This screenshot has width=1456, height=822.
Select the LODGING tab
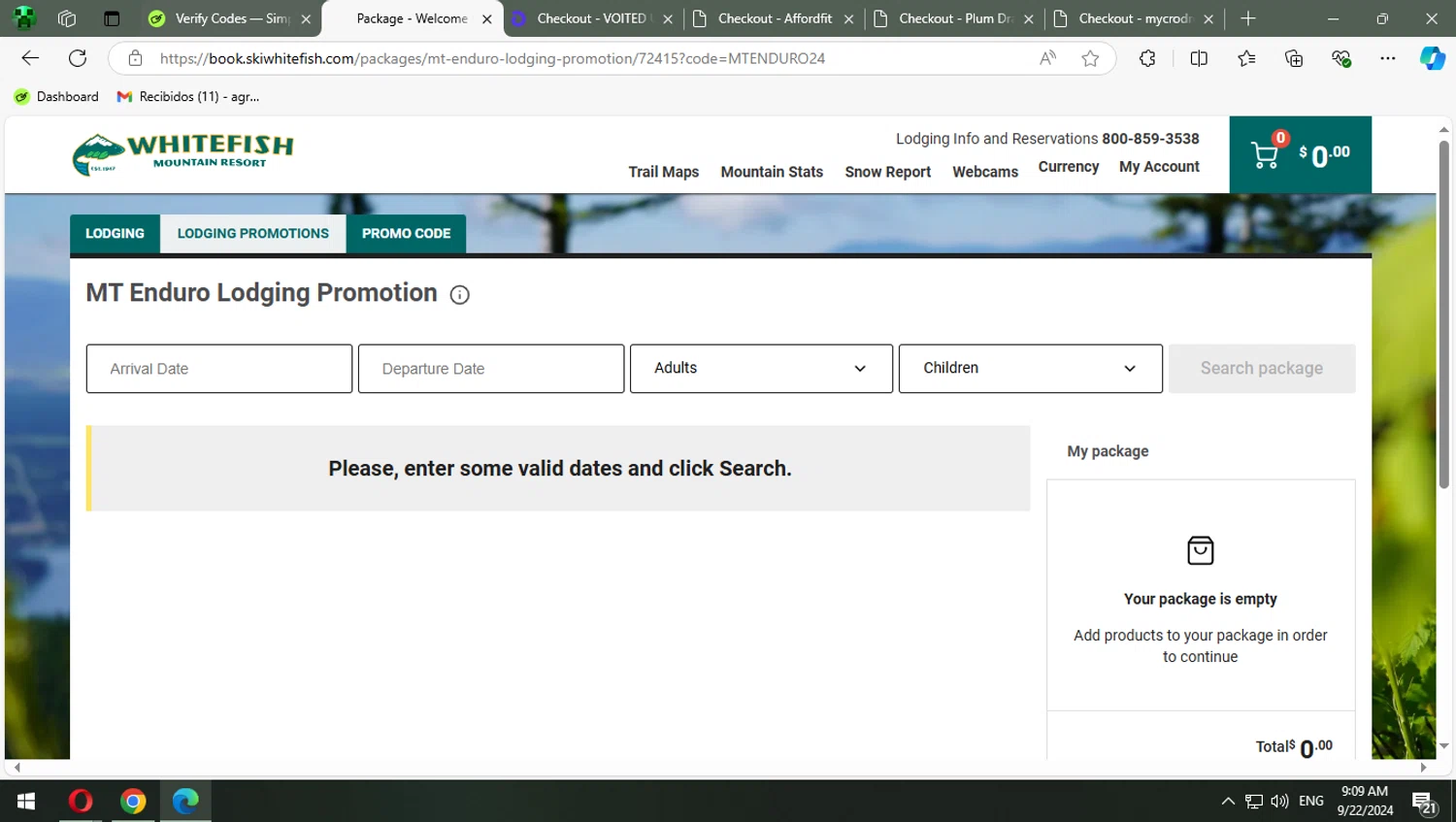click(x=115, y=234)
